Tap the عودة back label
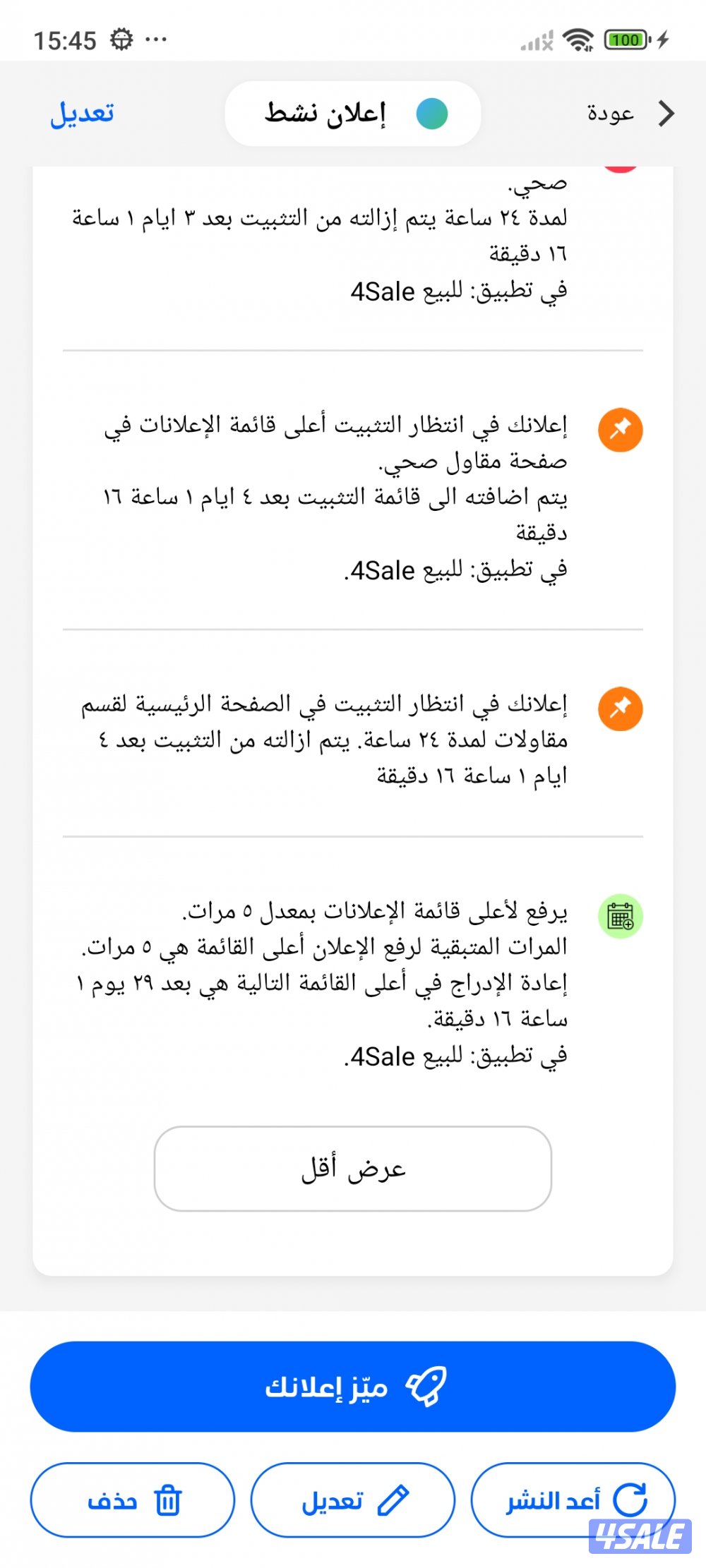This screenshot has height=1568, width=706. tap(611, 113)
